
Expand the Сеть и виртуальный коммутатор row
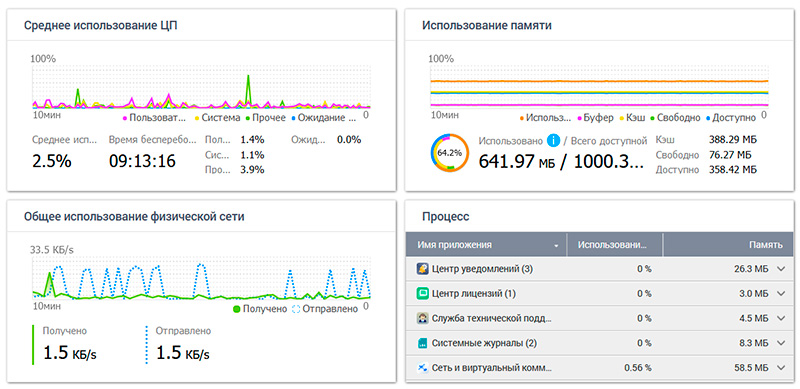click(781, 368)
